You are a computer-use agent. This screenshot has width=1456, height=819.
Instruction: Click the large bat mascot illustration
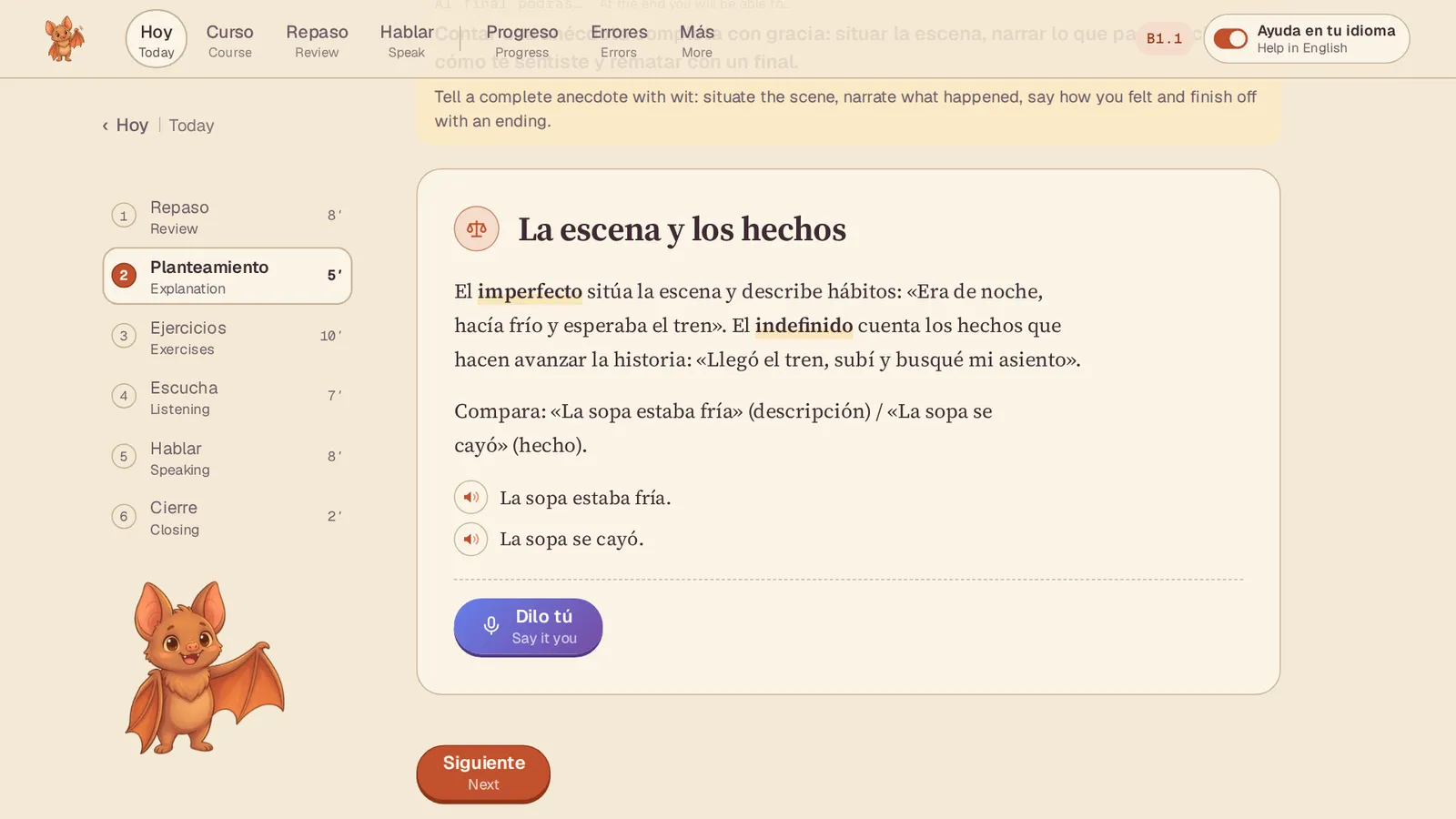204,667
